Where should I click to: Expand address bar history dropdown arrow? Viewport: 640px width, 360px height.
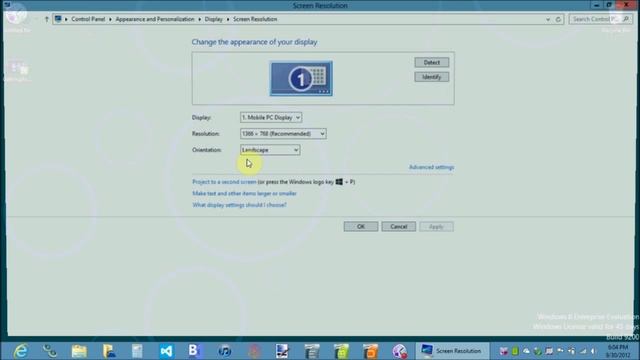tap(548, 19)
